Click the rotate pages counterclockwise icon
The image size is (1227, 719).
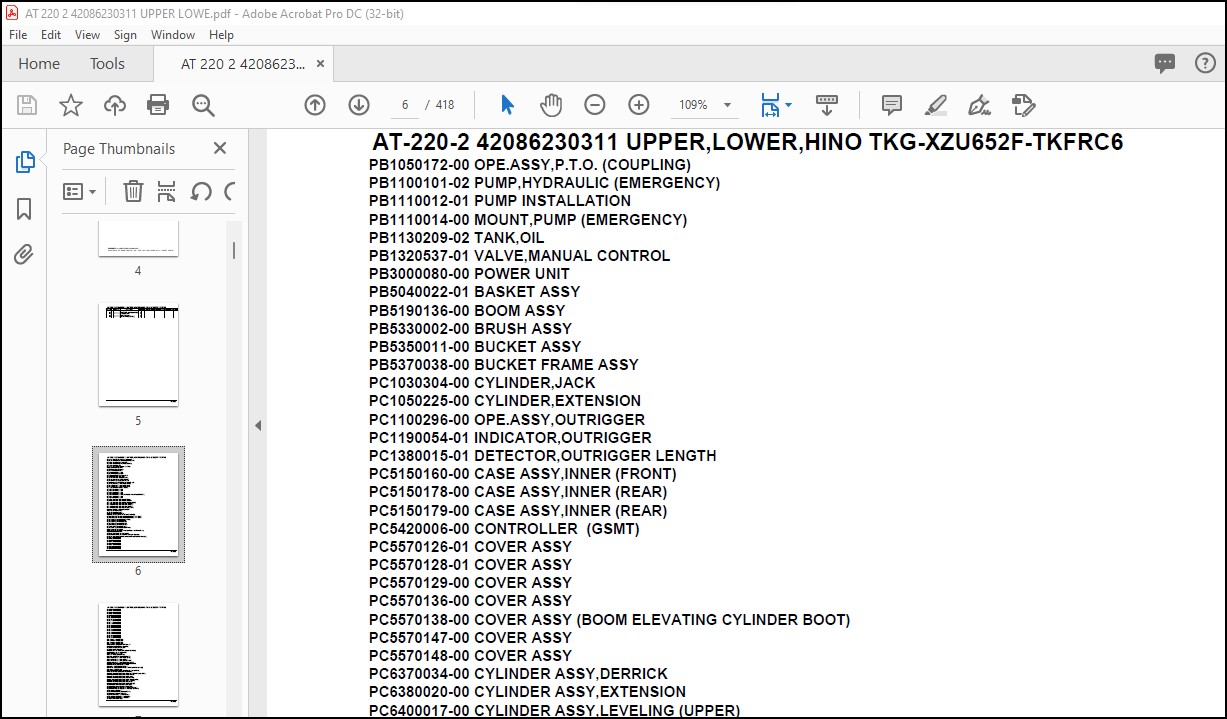point(201,191)
